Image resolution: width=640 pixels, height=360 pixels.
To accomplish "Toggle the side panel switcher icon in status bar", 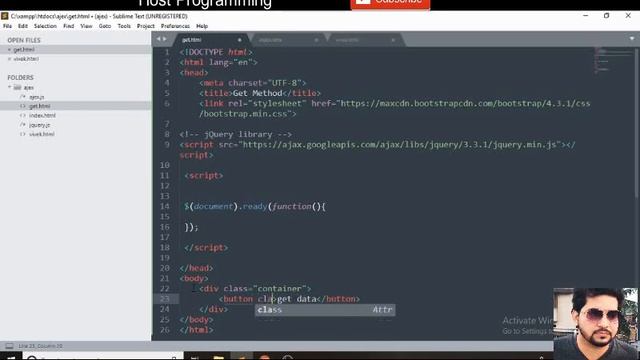I will point(9,346).
